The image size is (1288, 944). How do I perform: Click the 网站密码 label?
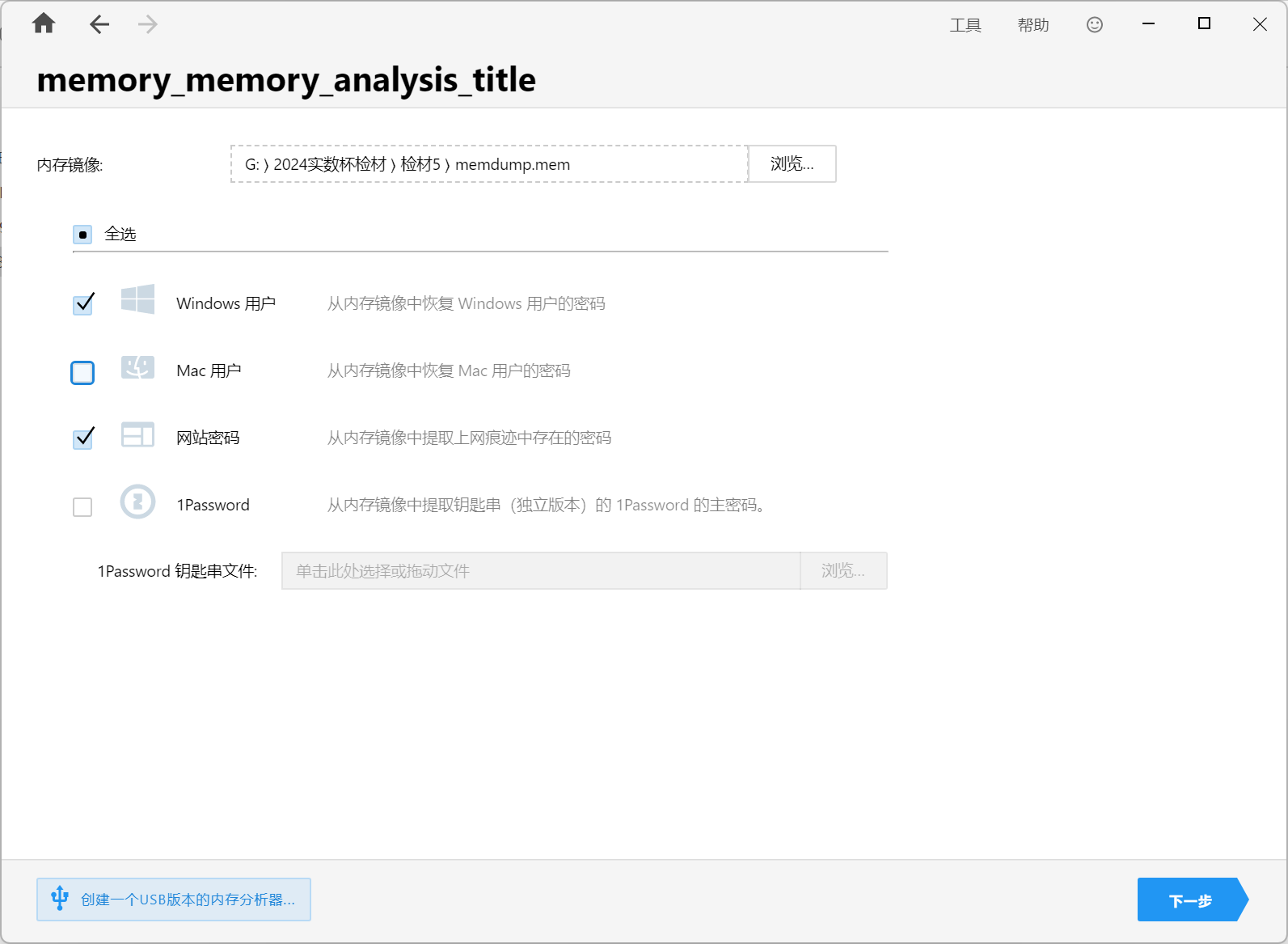208,438
